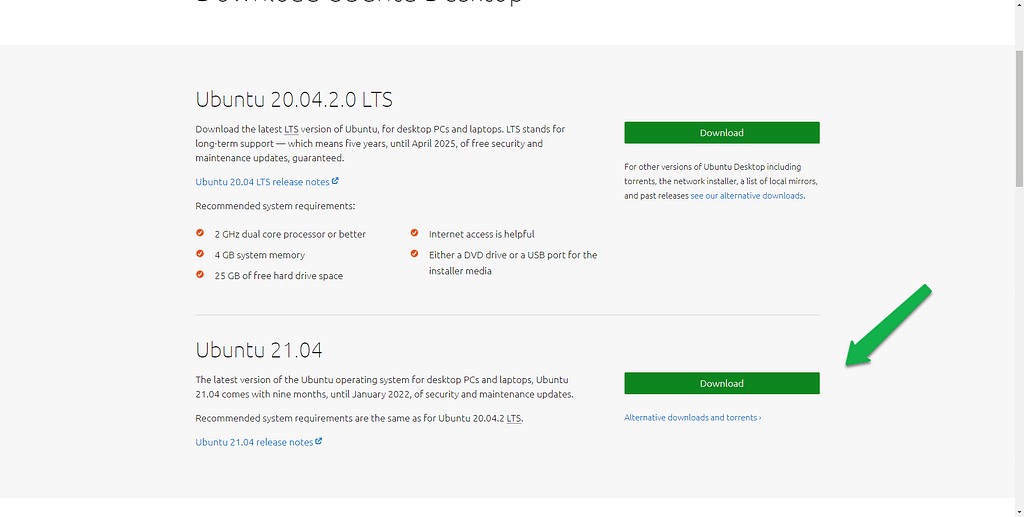Screen dimensions: 1024x517
Task: Click the checkmark icon beside DVD drive or USB
Action: 414,254
